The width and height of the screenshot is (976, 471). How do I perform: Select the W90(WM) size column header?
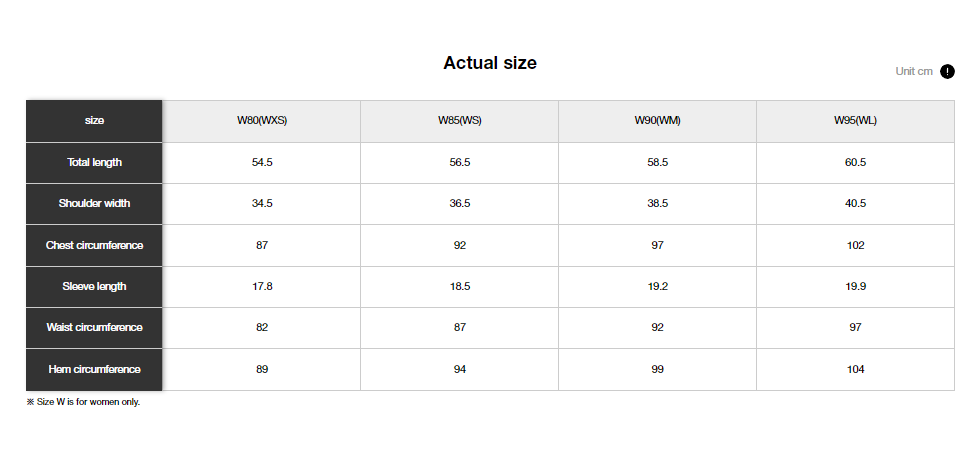pyautogui.click(x=657, y=121)
